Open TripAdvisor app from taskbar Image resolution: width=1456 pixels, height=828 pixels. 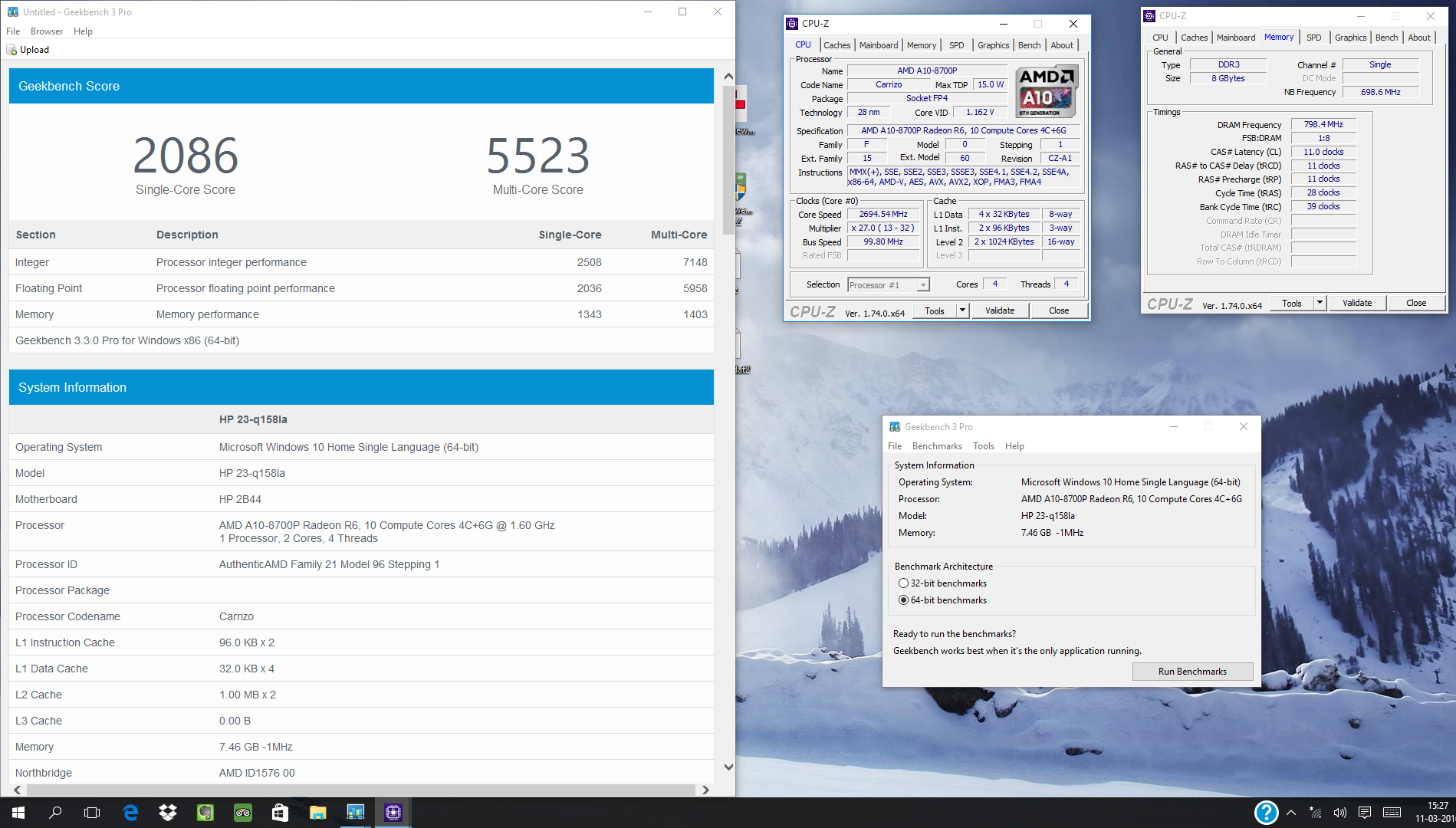click(x=243, y=813)
